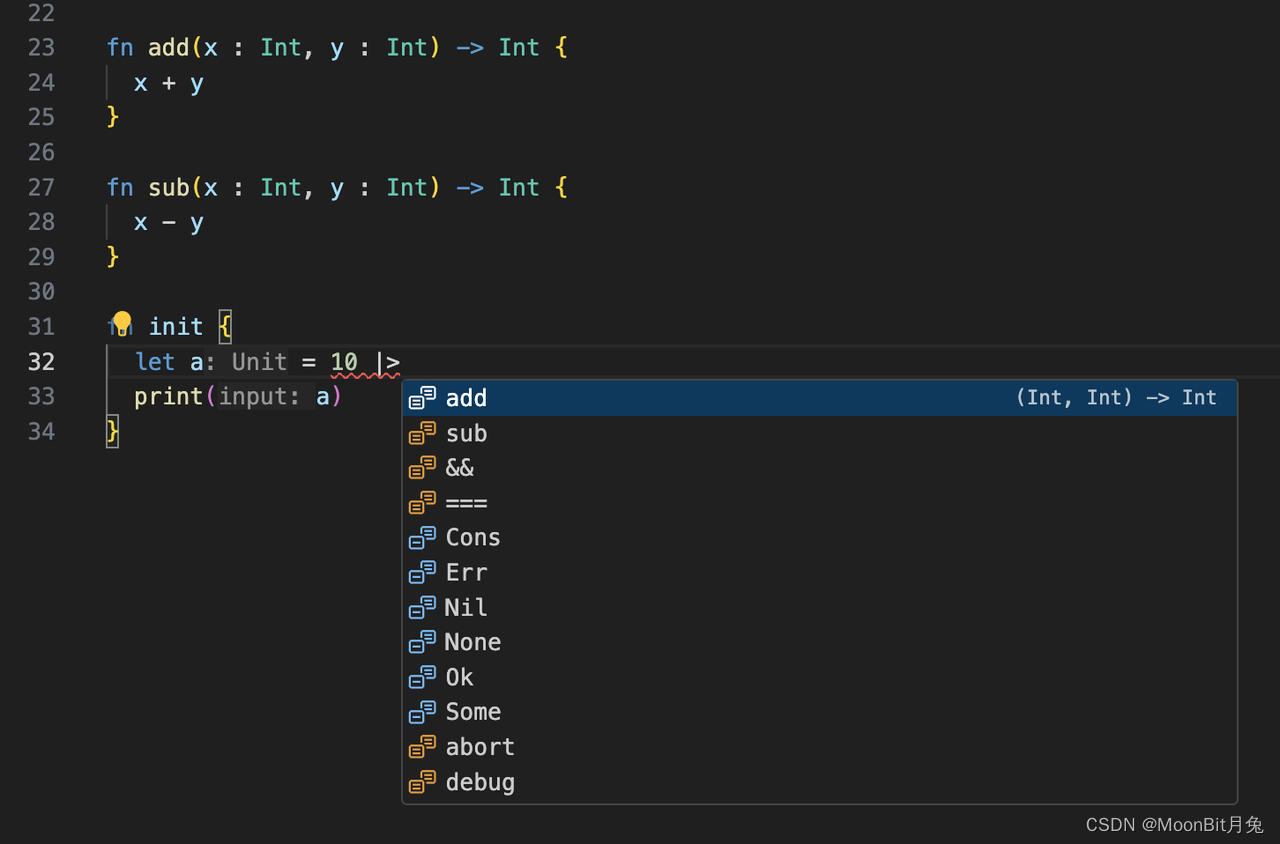
Task: Click the 'add' function name on line 23
Action: 169,48
